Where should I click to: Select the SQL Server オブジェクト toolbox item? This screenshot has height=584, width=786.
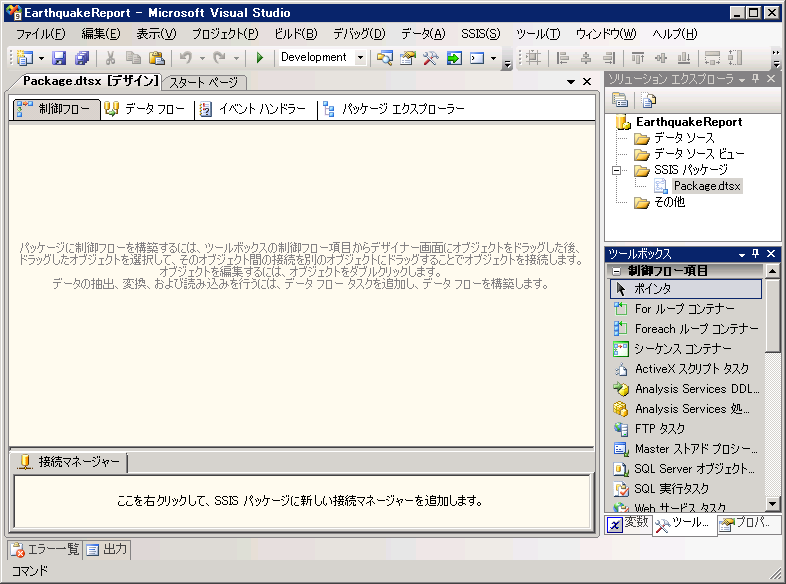(686, 469)
